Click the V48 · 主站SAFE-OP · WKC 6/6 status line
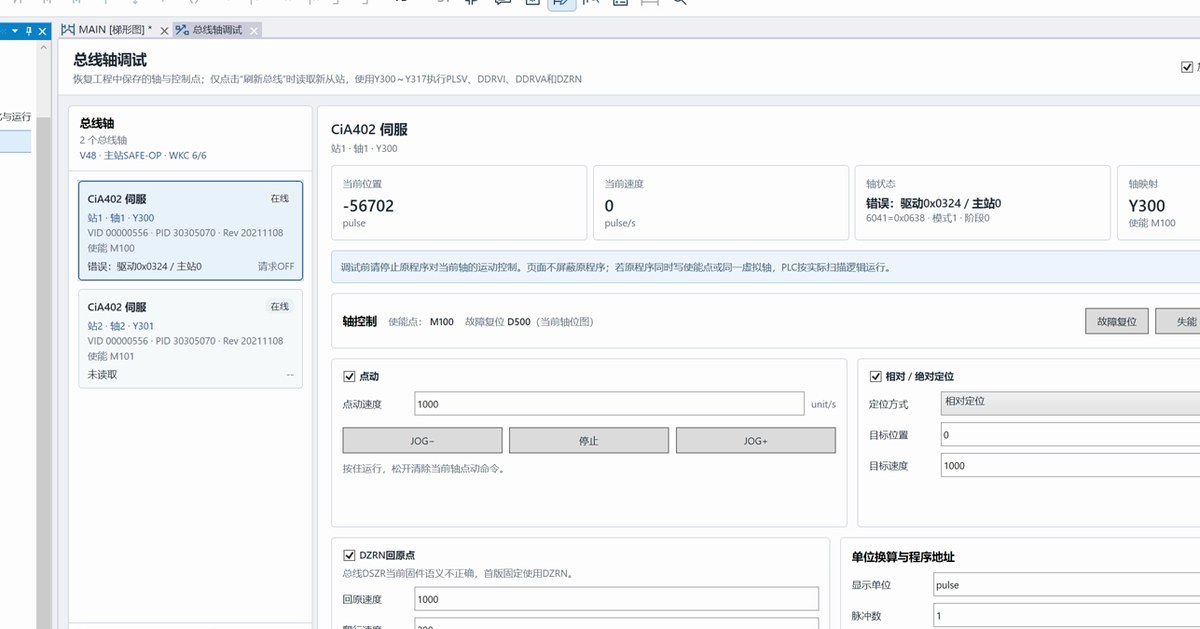This screenshot has width=1200, height=629. click(143, 156)
